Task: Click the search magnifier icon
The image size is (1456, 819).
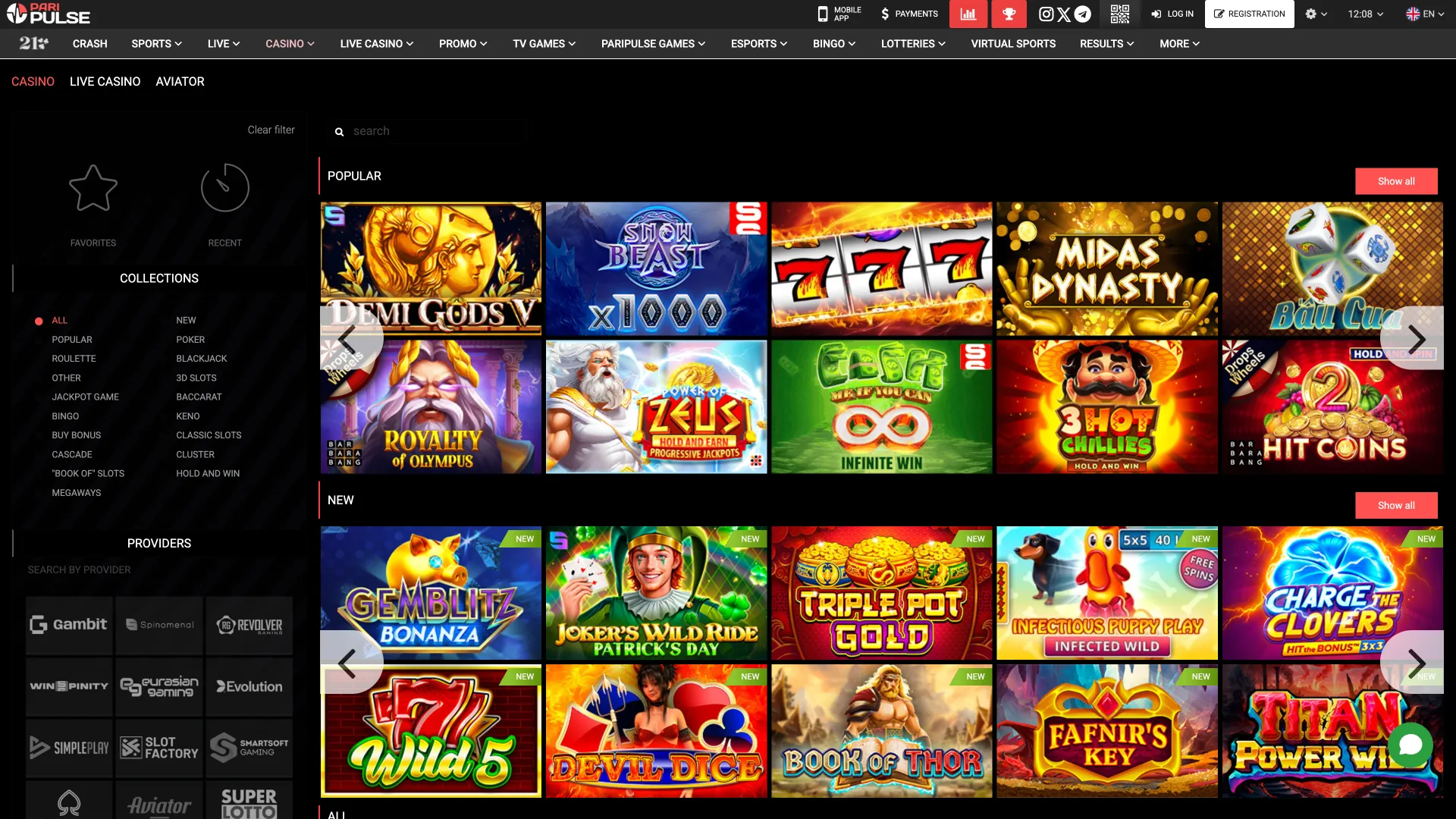Action: point(339,132)
